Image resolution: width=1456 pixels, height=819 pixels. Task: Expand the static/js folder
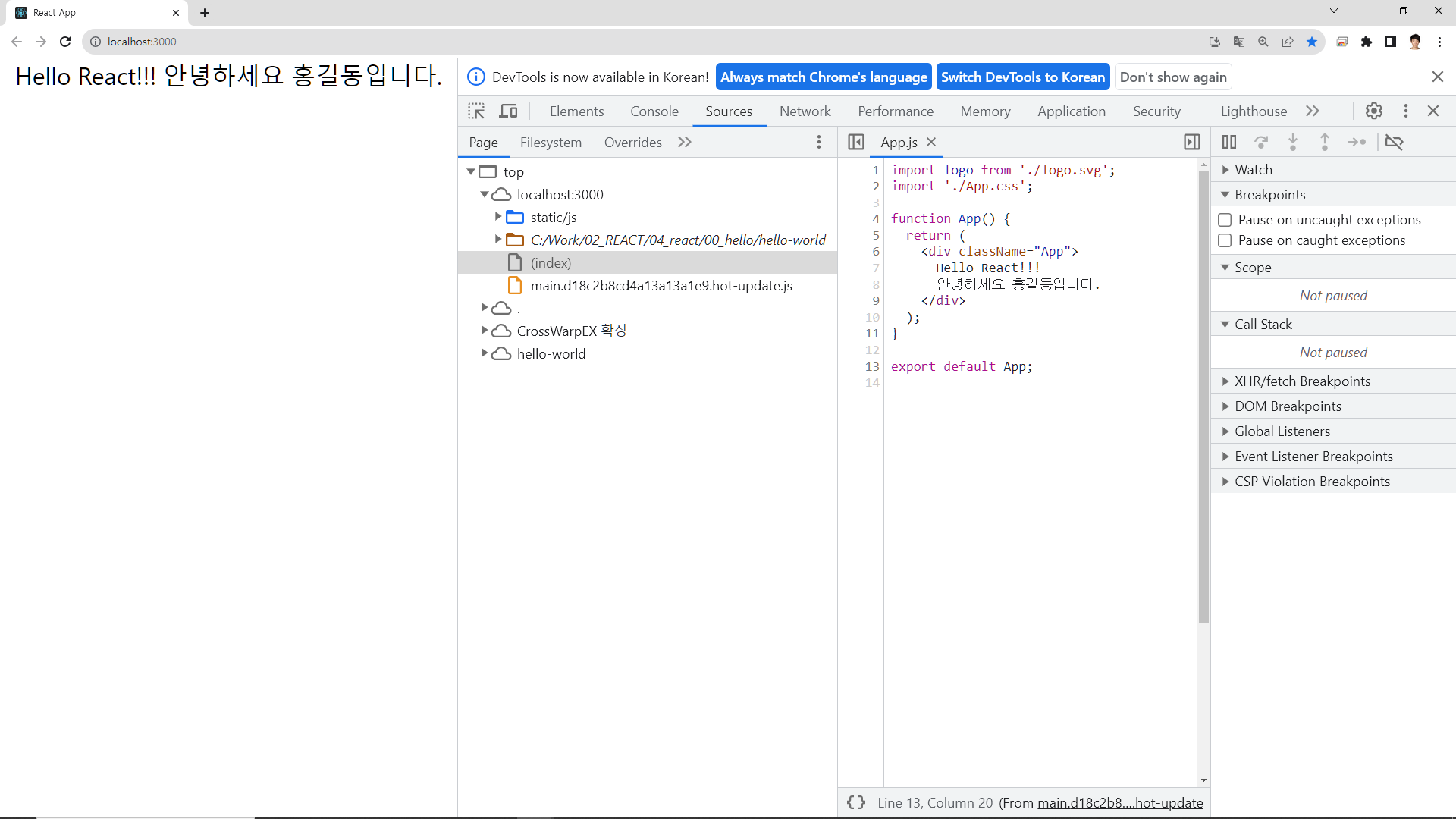[x=498, y=217]
